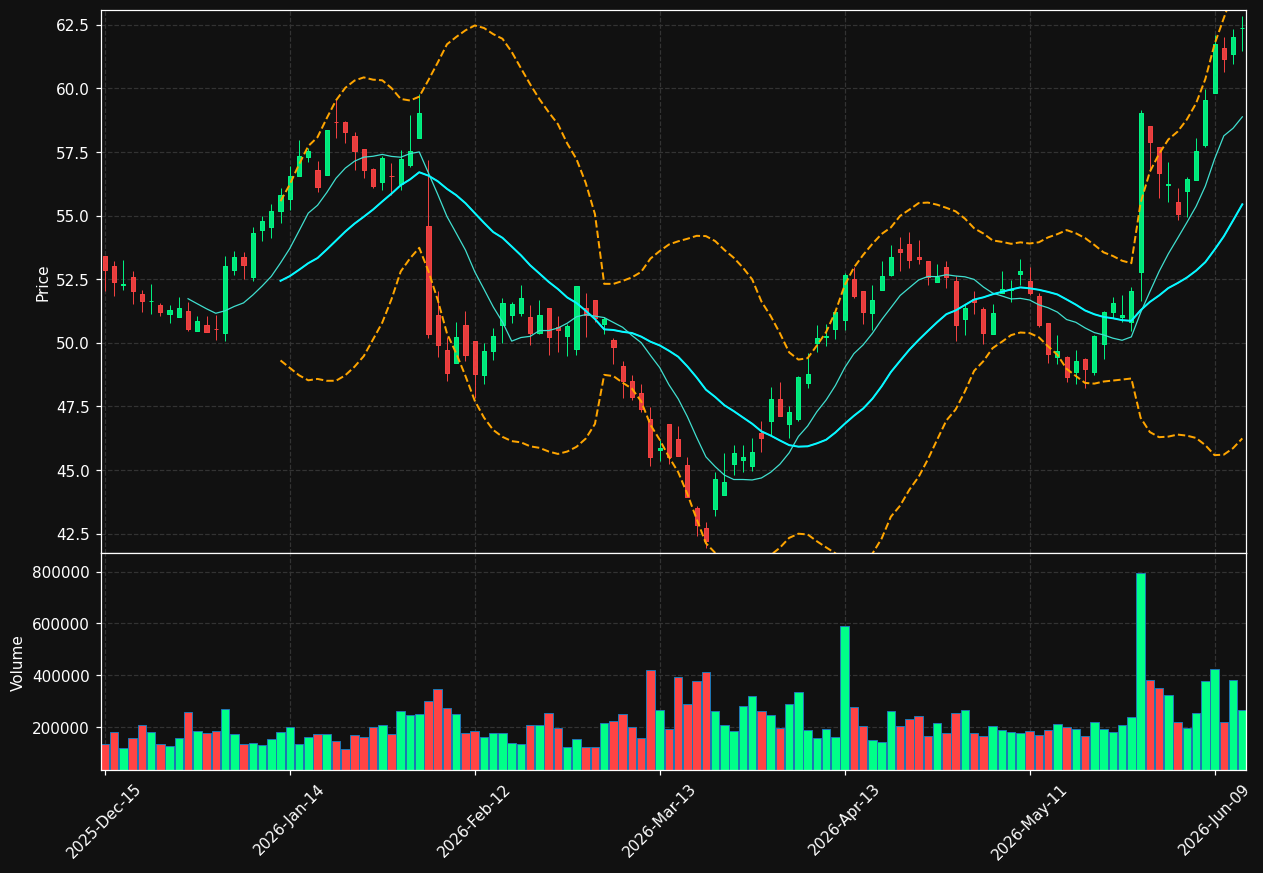Click the 600000 volume tick label

pyautogui.click(x=61, y=624)
